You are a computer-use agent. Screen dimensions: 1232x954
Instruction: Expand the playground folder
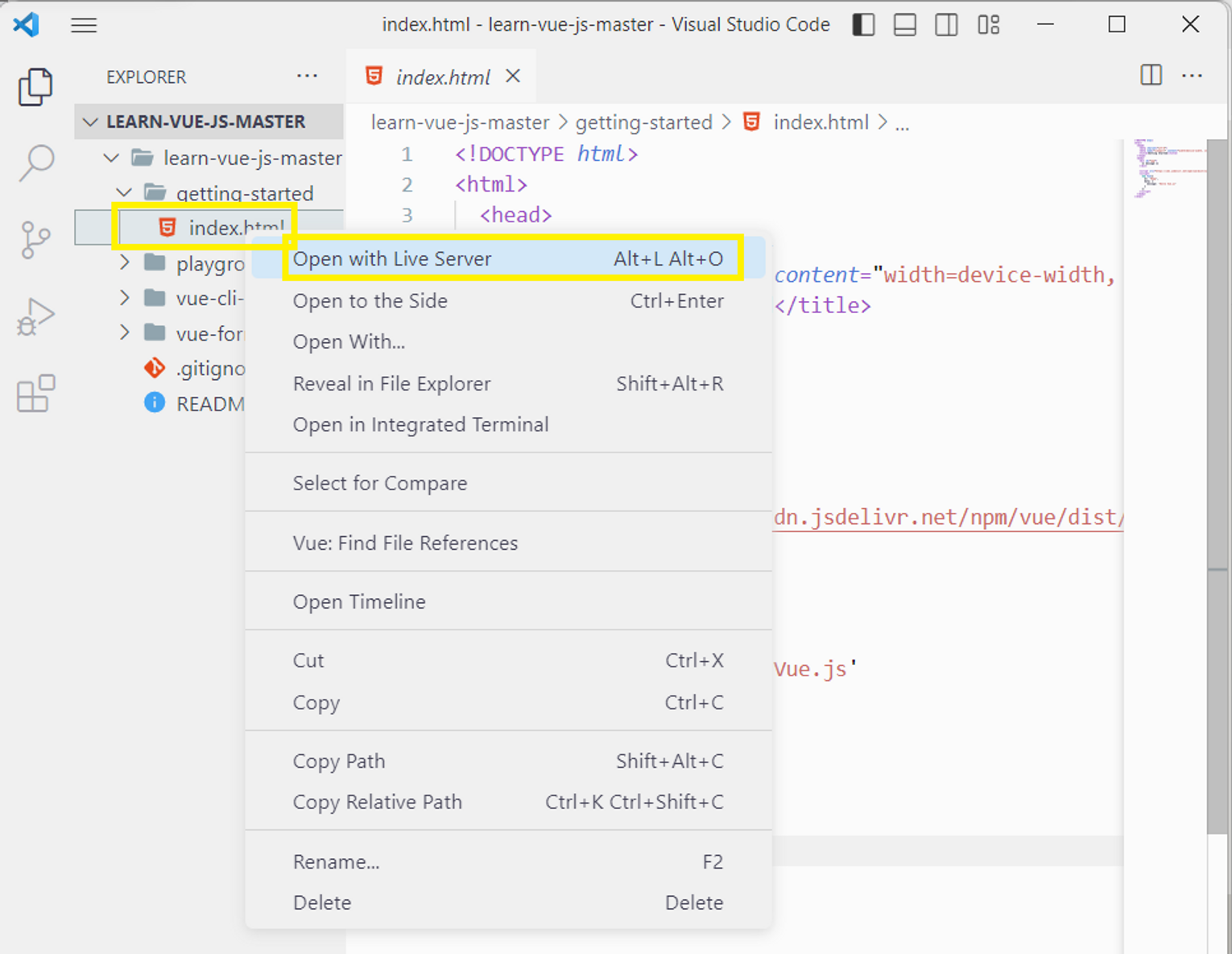coord(124,263)
